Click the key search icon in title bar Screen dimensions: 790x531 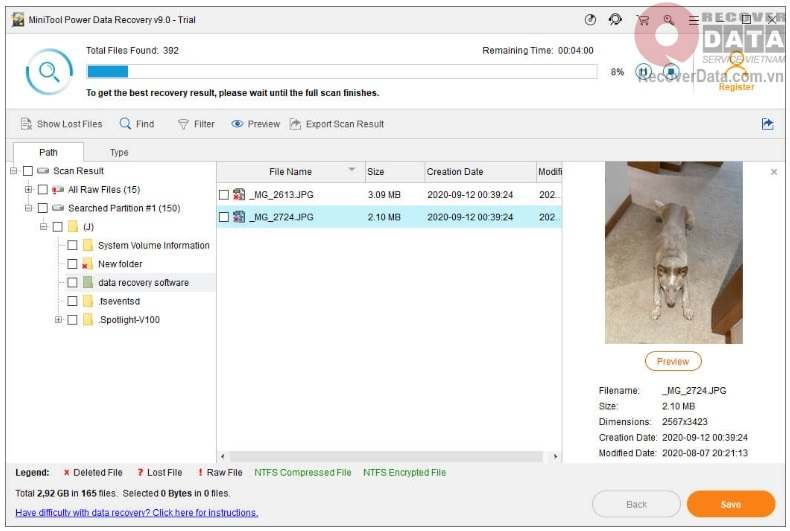[669, 20]
